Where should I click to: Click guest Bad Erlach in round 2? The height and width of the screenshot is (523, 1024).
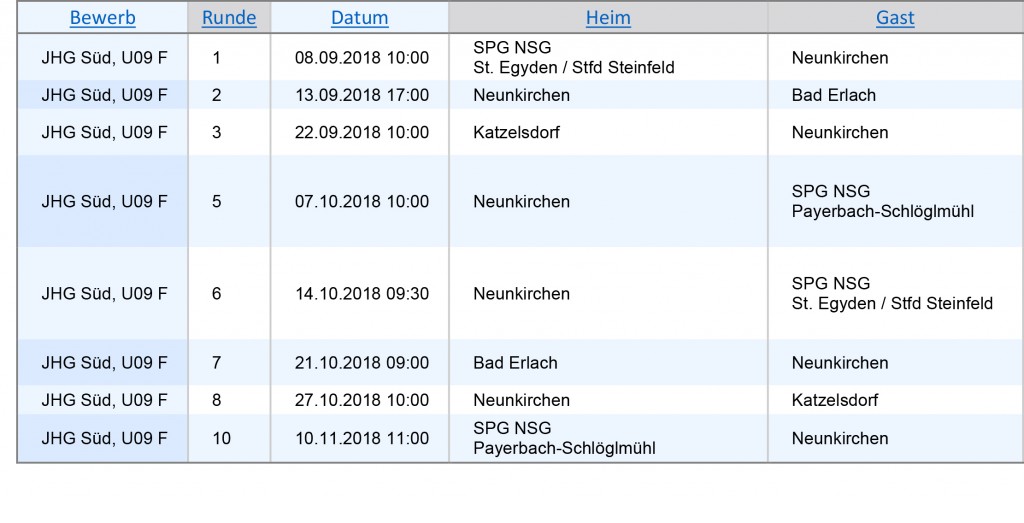click(x=834, y=95)
